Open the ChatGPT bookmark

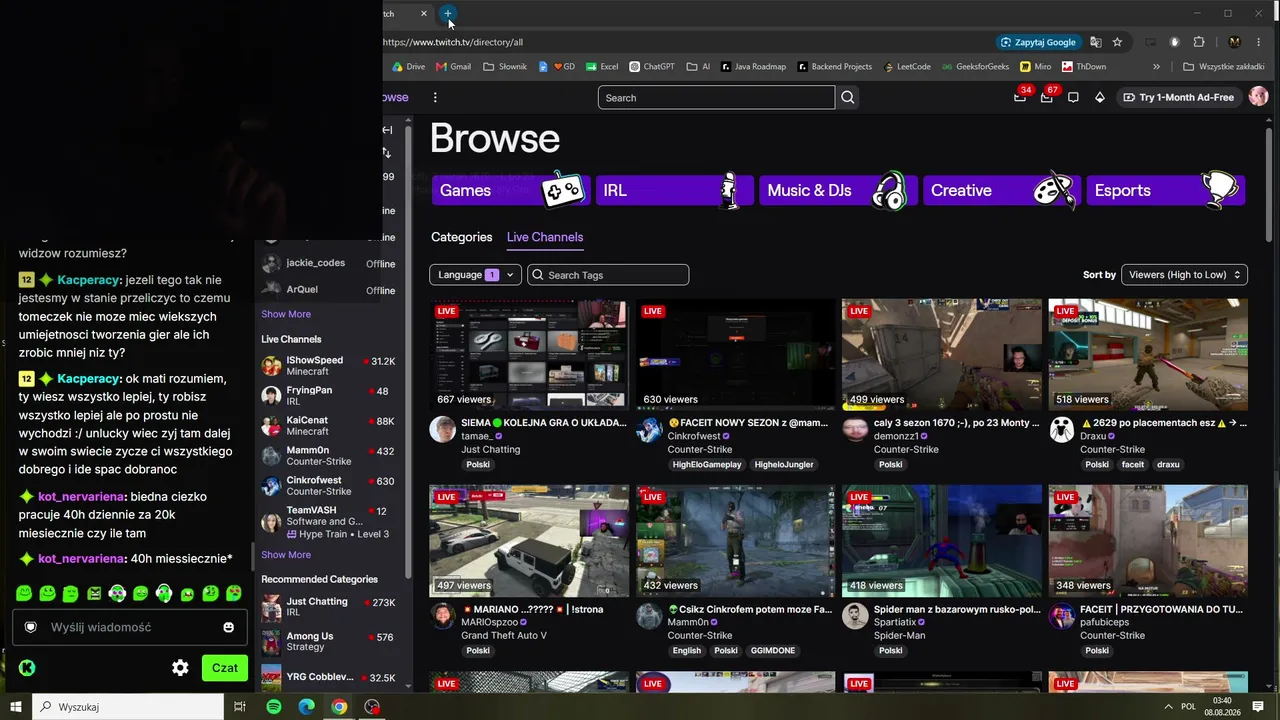pyautogui.click(x=652, y=67)
